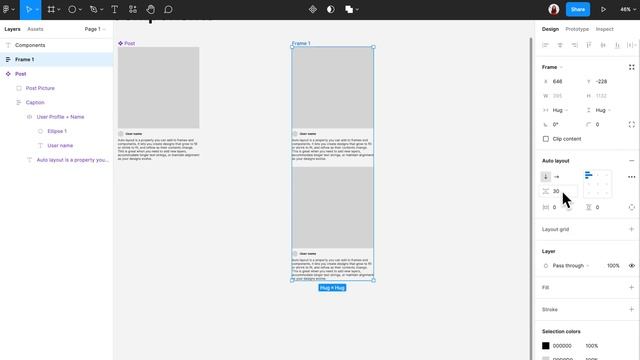
Task: Select the User name layer
Action: [x=56, y=145]
